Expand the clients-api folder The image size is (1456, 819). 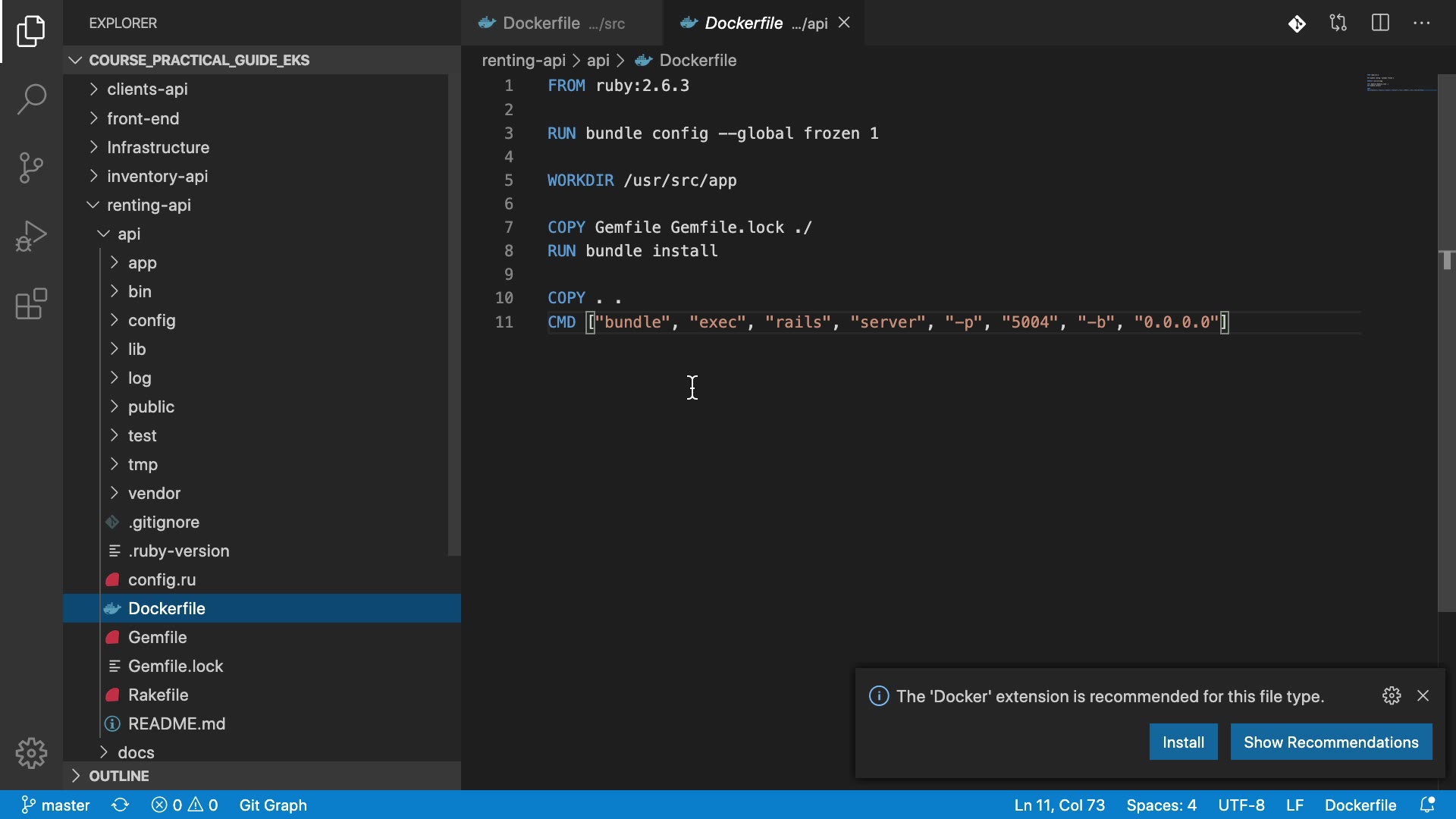(x=147, y=89)
